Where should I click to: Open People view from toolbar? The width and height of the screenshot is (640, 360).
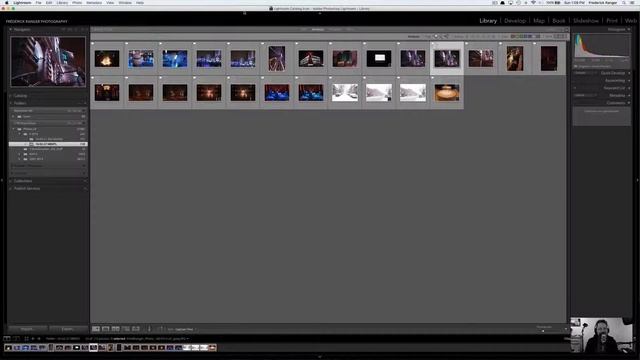pos(136,329)
